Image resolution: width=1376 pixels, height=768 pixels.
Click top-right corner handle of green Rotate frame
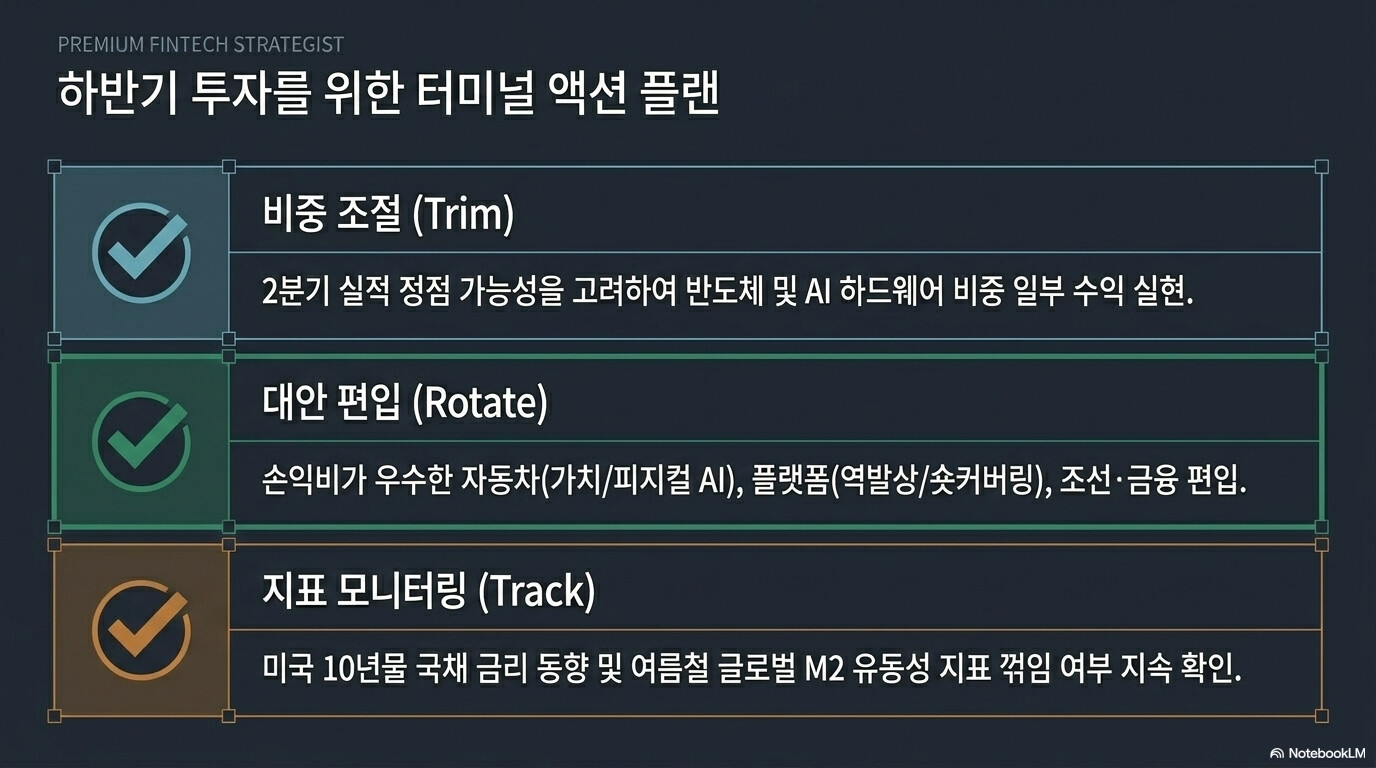tap(1321, 356)
